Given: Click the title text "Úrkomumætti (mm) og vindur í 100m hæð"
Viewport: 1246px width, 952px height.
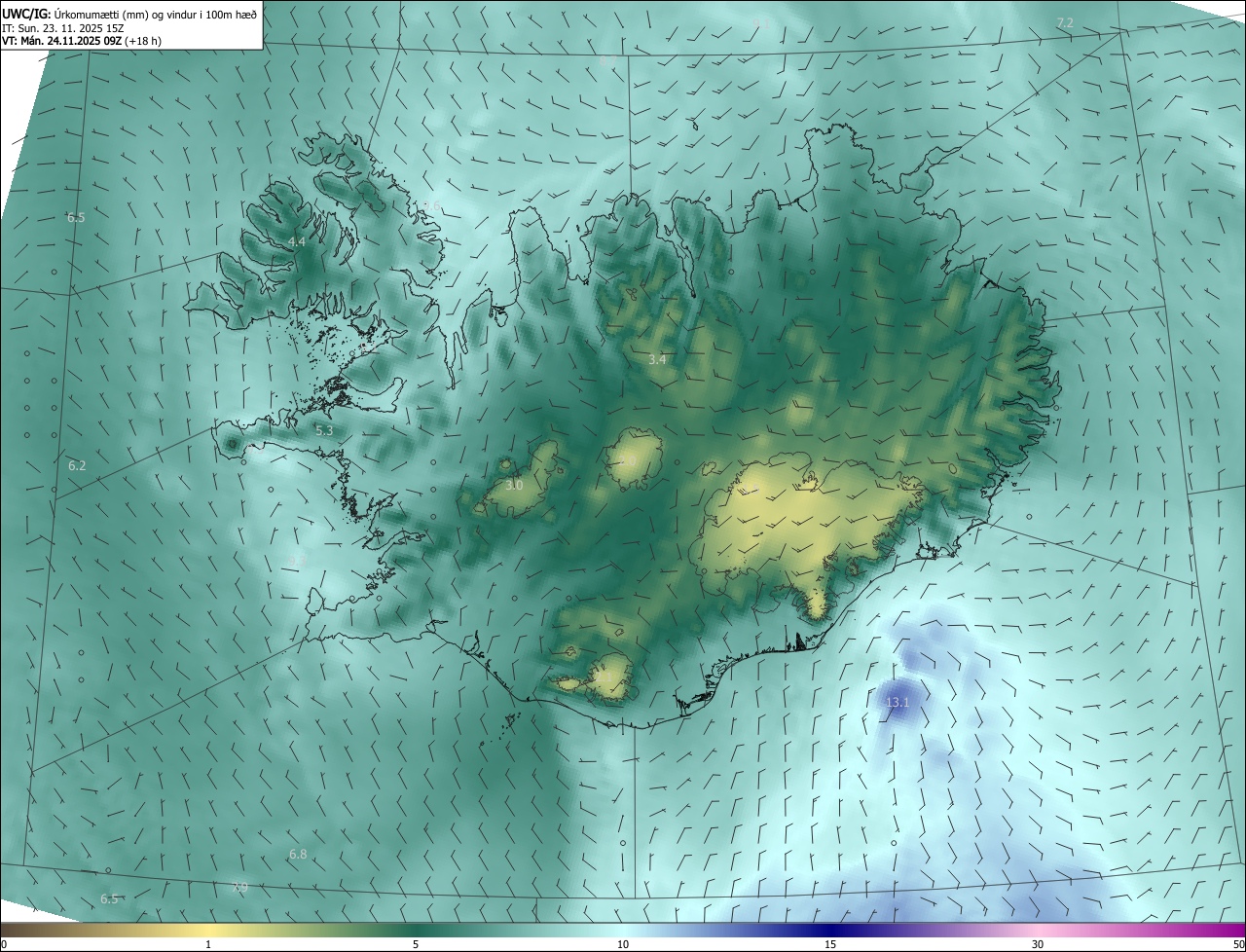Looking at the screenshot, I should (x=156, y=13).
